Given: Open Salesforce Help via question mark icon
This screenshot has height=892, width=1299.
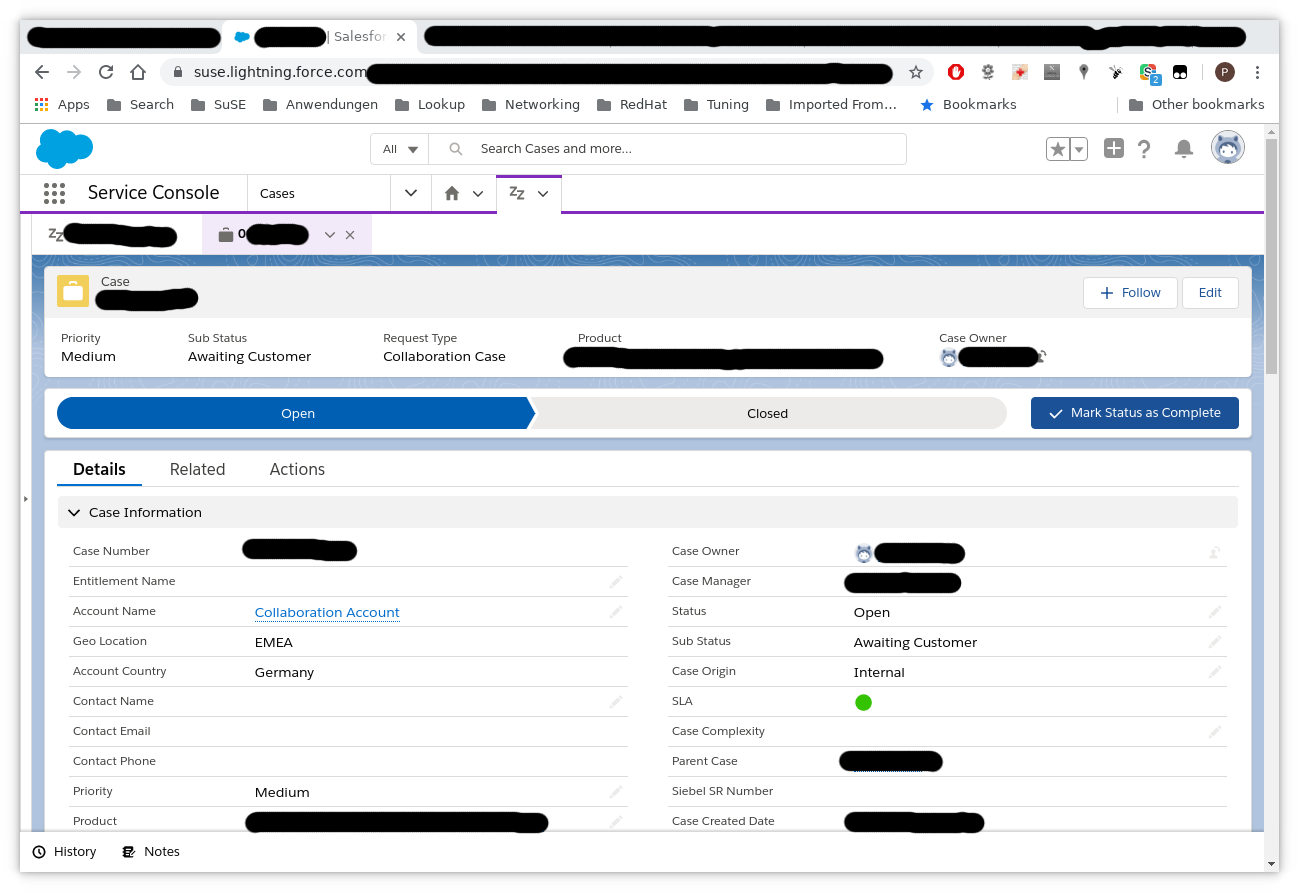Looking at the screenshot, I should [x=1144, y=148].
